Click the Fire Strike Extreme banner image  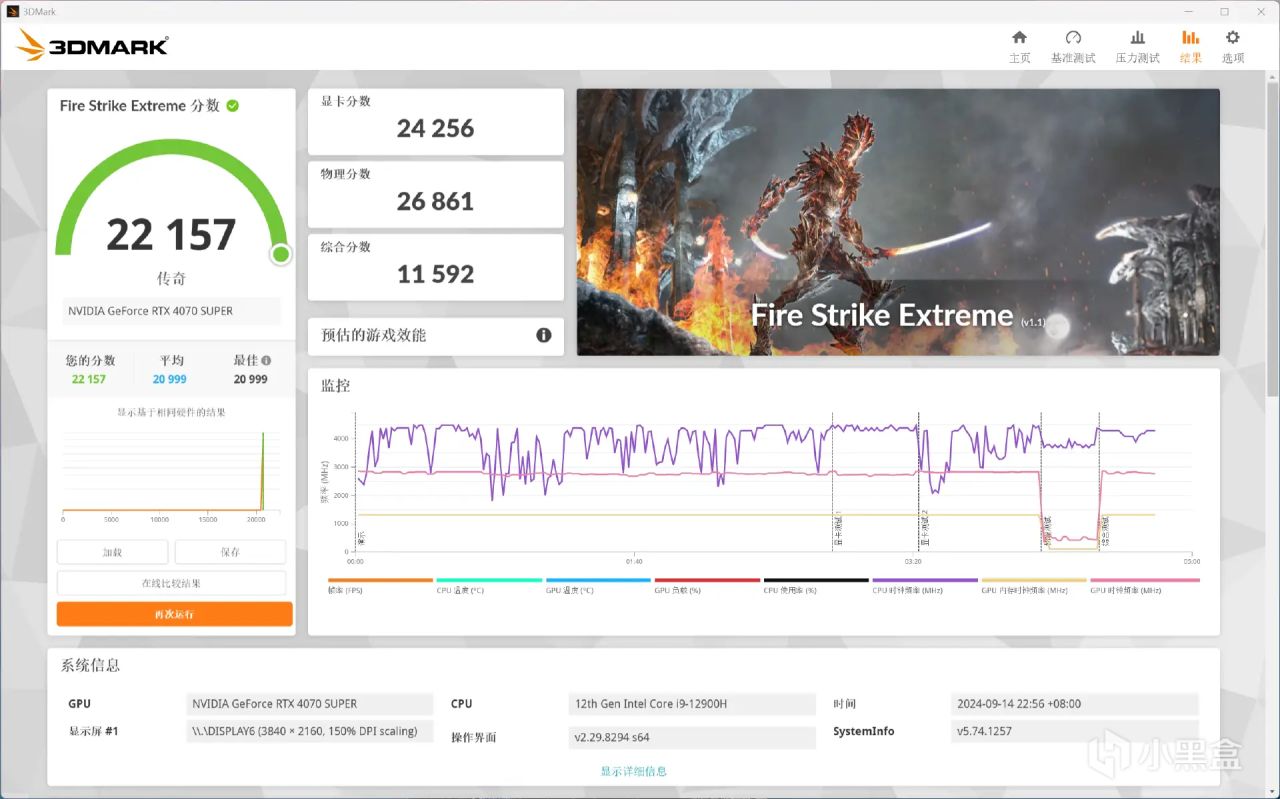[898, 222]
